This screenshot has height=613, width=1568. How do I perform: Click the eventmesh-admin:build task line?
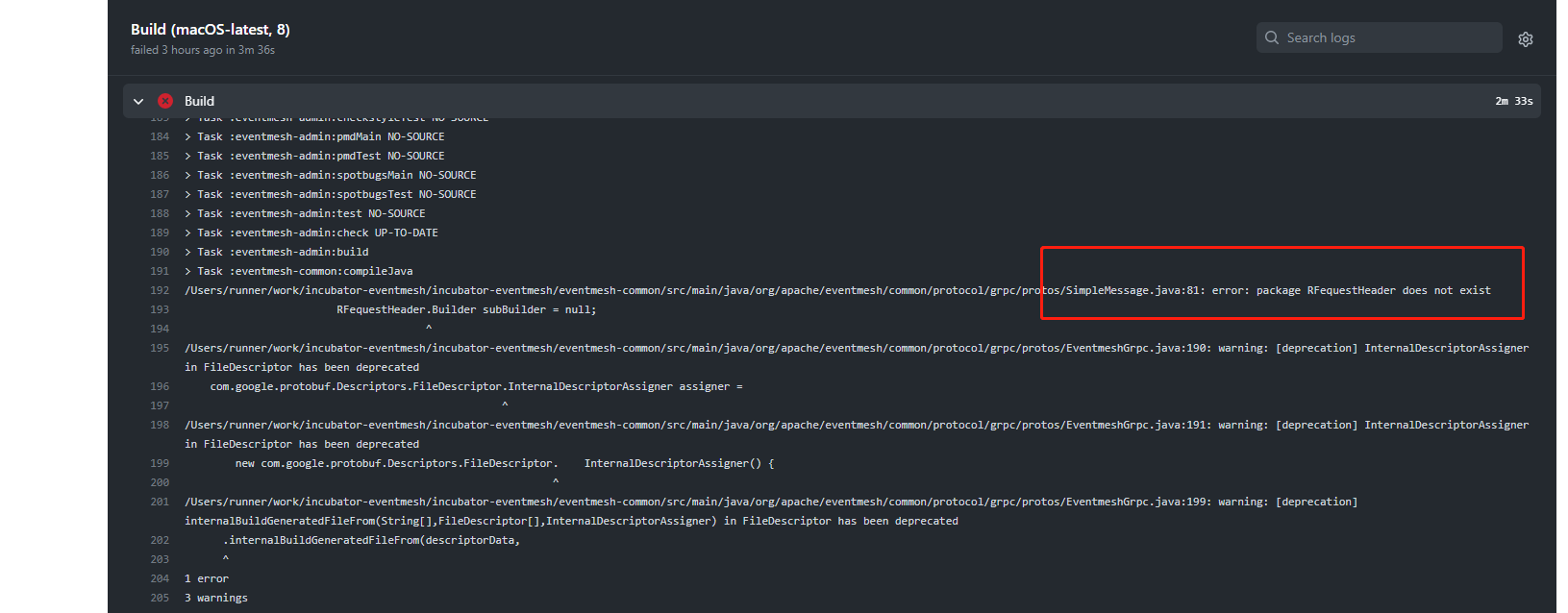point(277,252)
